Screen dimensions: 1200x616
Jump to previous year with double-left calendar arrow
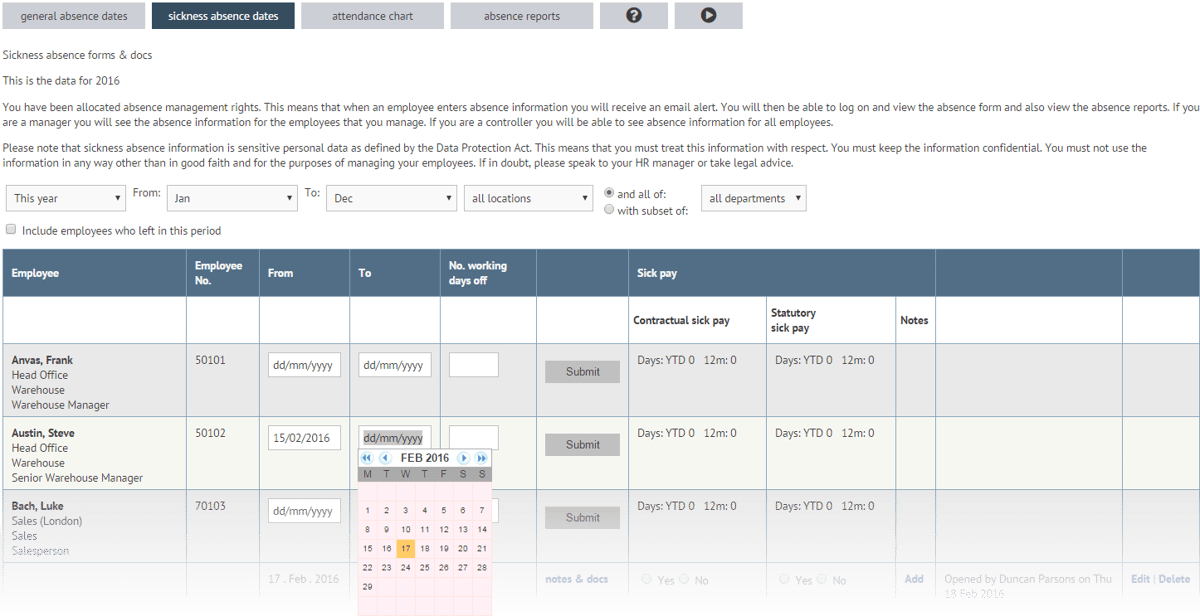tap(366, 457)
